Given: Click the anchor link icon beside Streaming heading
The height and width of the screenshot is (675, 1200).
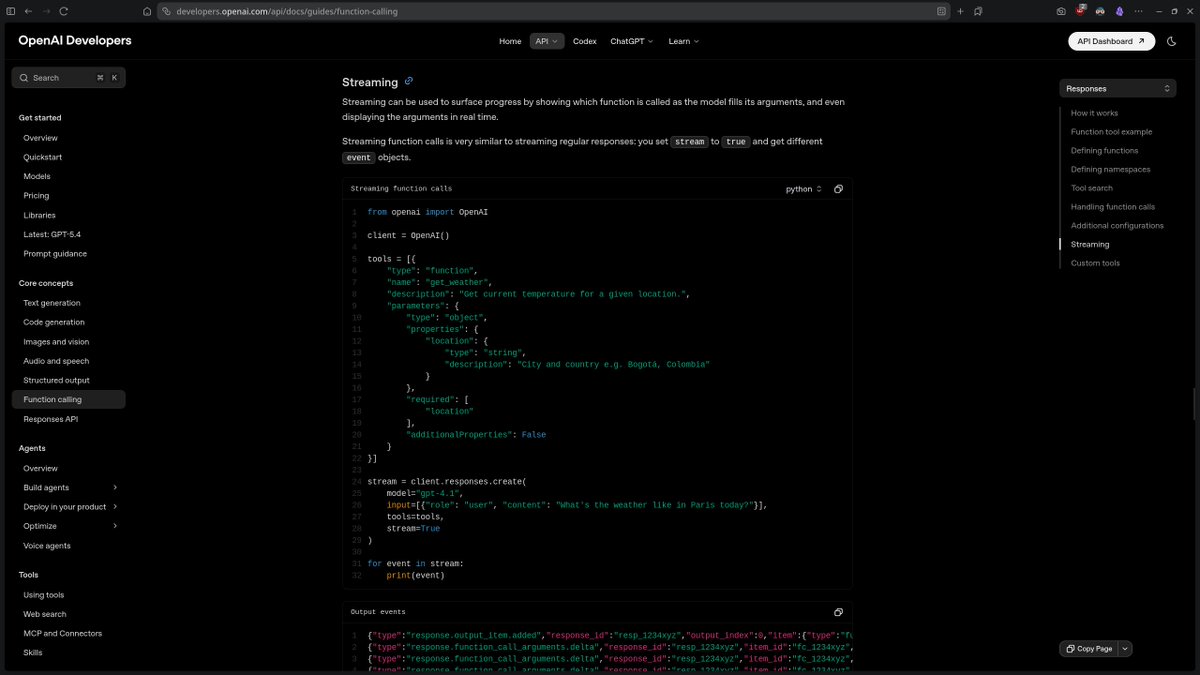Looking at the screenshot, I should (409, 81).
